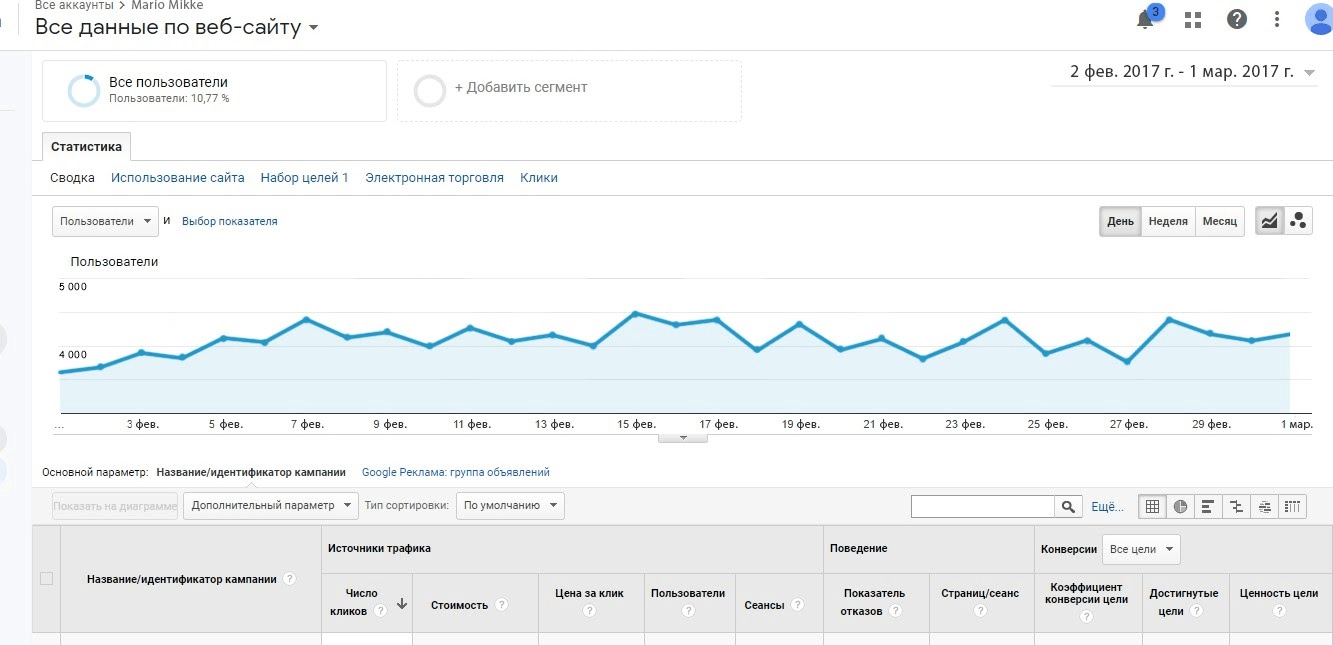Click the help question mark icon
Screen dimensions: 1333x645
(1237, 20)
